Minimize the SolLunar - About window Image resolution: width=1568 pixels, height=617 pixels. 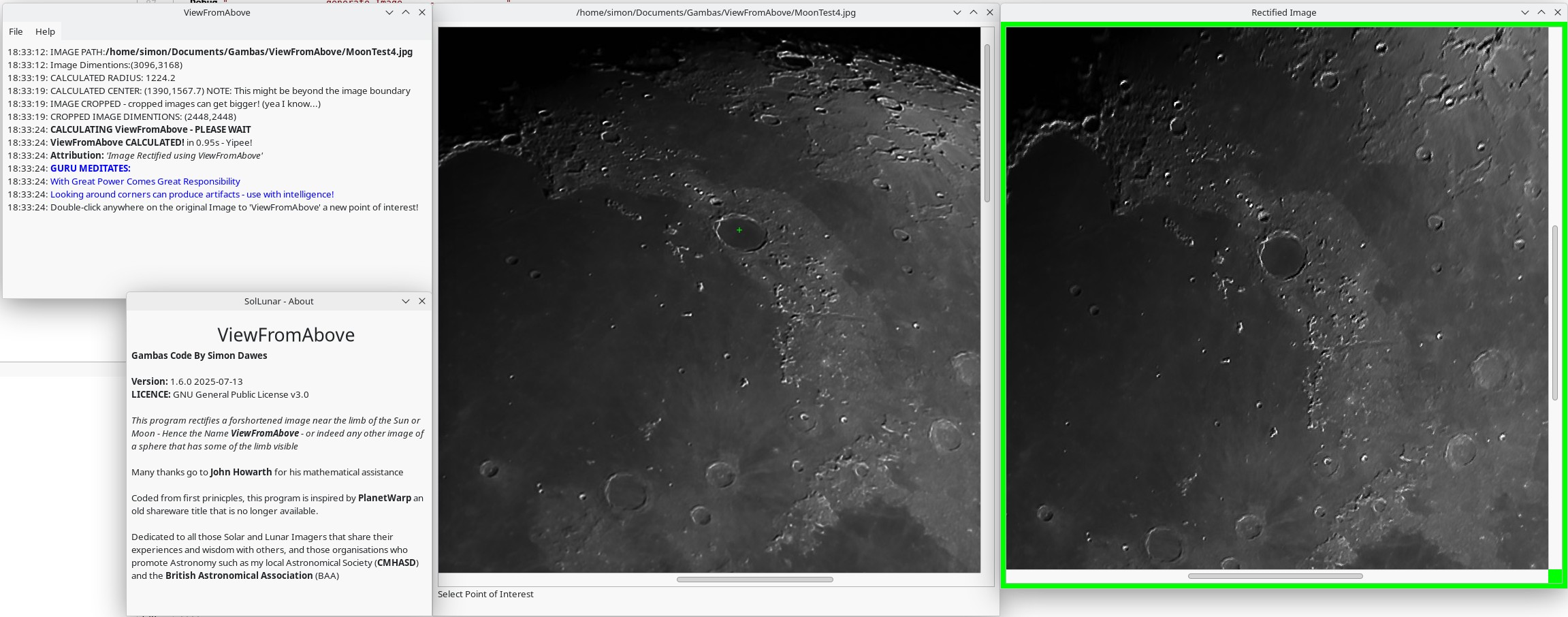pyautogui.click(x=406, y=301)
